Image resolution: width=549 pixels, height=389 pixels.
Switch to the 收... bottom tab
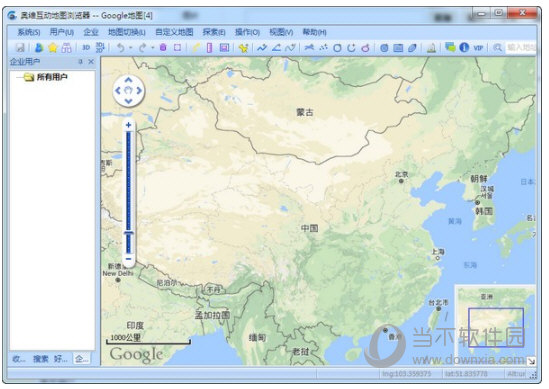(x=19, y=359)
